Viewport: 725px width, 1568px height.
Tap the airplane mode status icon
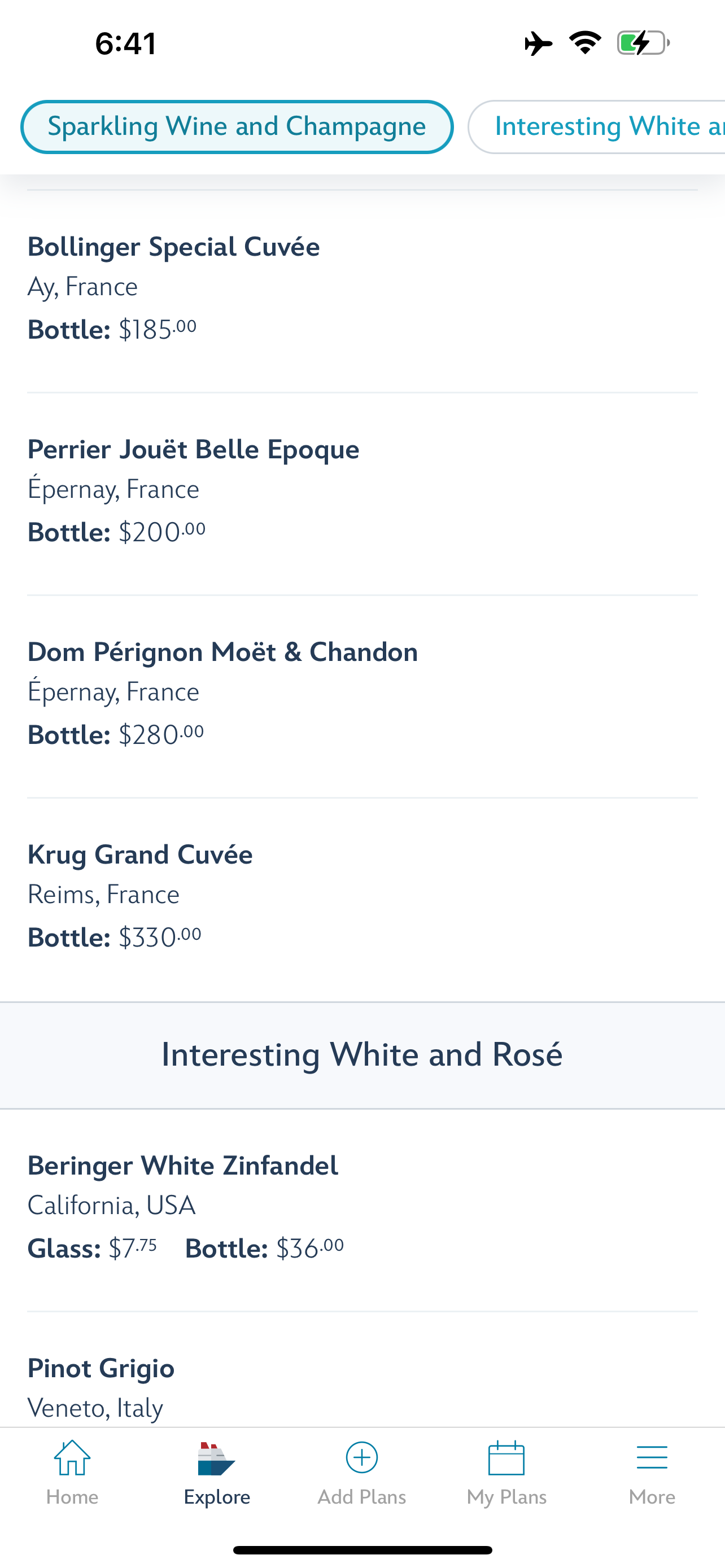pos(538,44)
